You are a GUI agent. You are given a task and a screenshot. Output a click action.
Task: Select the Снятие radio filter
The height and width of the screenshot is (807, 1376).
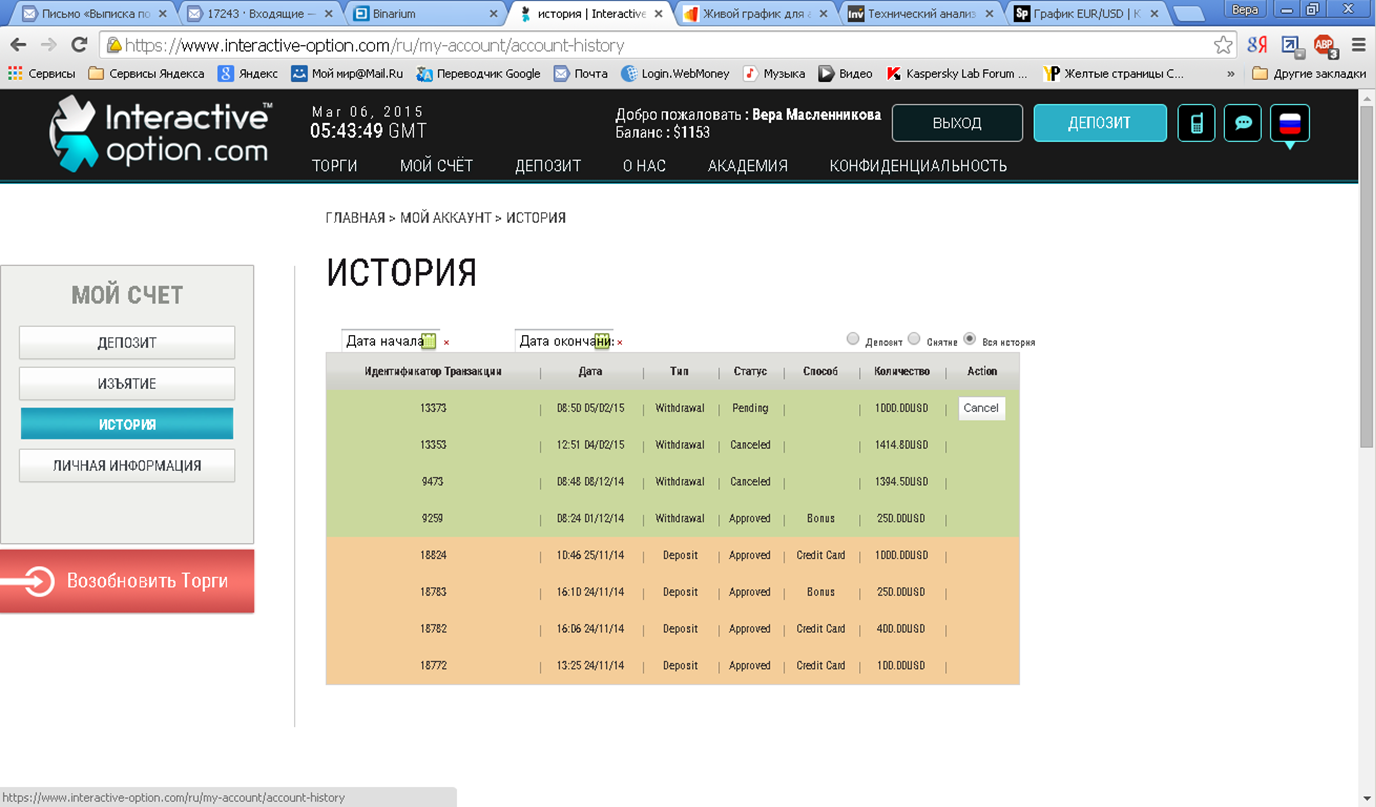pos(914,339)
